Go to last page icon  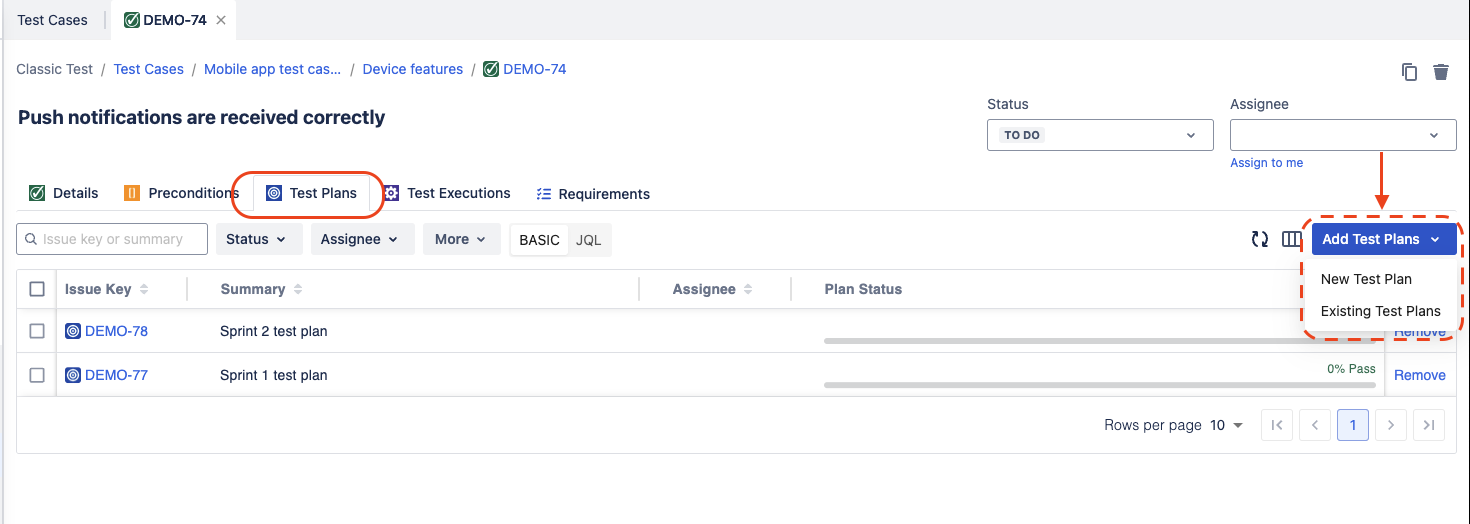tap(1429, 425)
